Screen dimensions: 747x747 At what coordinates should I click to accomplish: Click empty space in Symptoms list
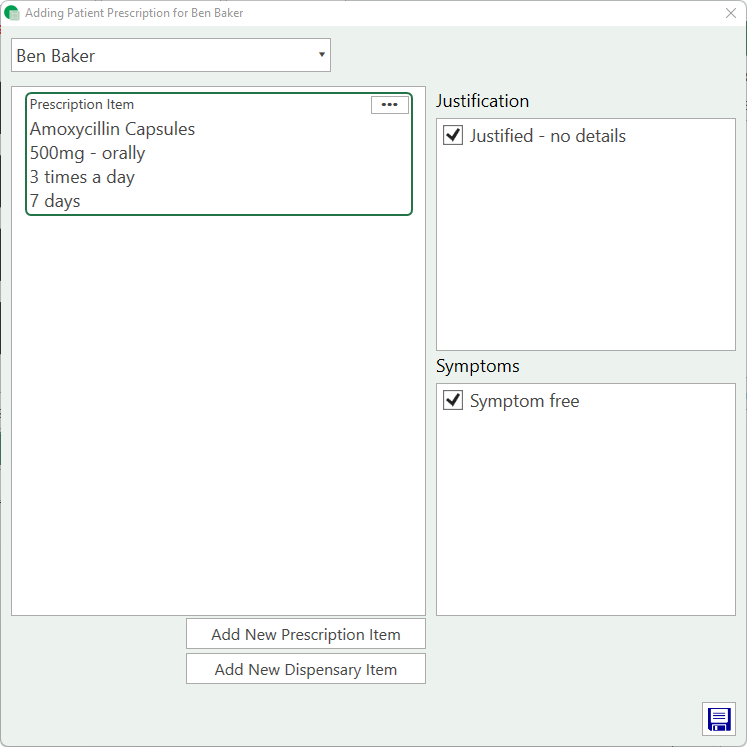coord(585,520)
